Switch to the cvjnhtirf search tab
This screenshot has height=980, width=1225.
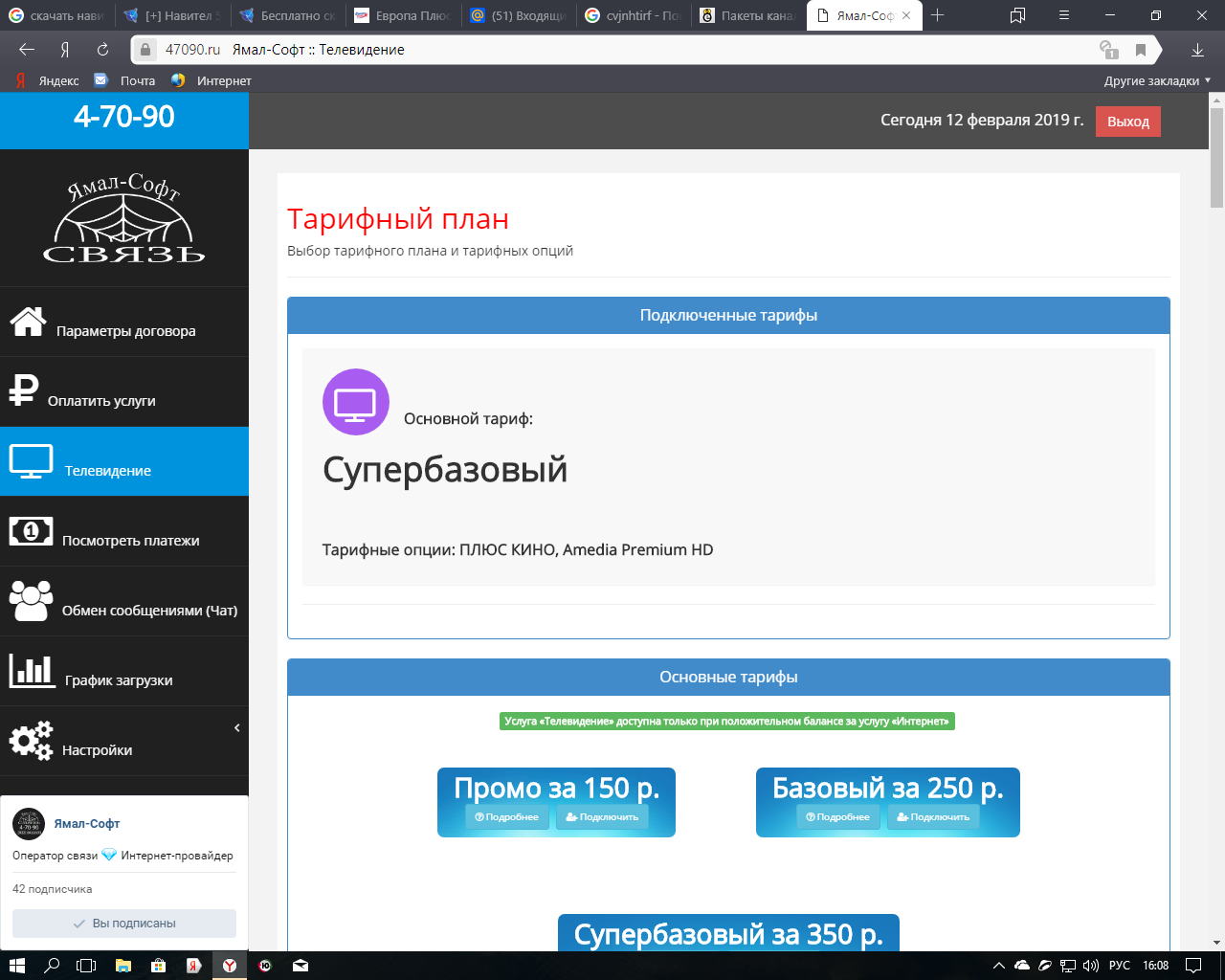pos(633,15)
